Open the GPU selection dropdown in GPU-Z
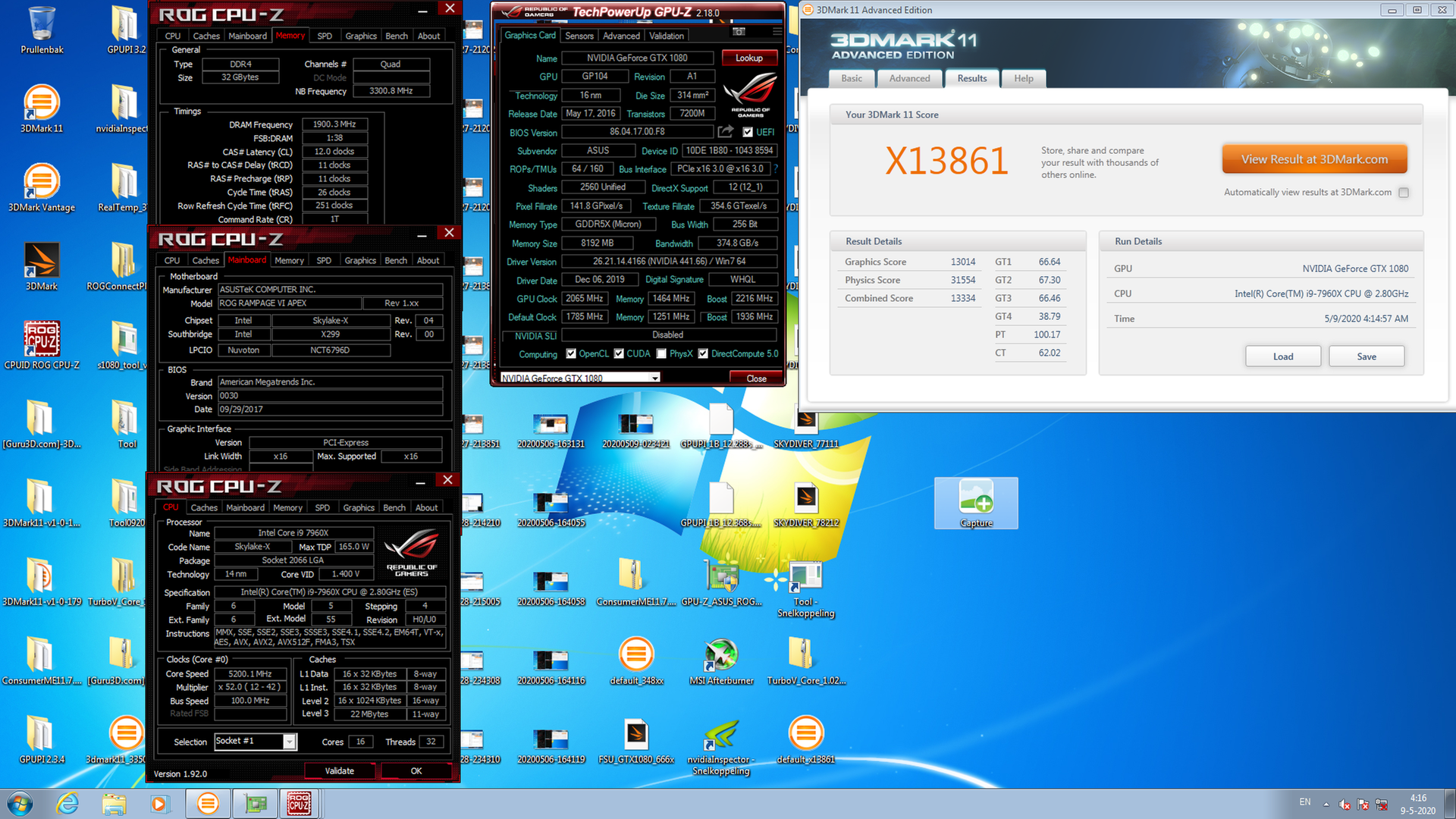The width and height of the screenshot is (1456, 819). (655, 378)
